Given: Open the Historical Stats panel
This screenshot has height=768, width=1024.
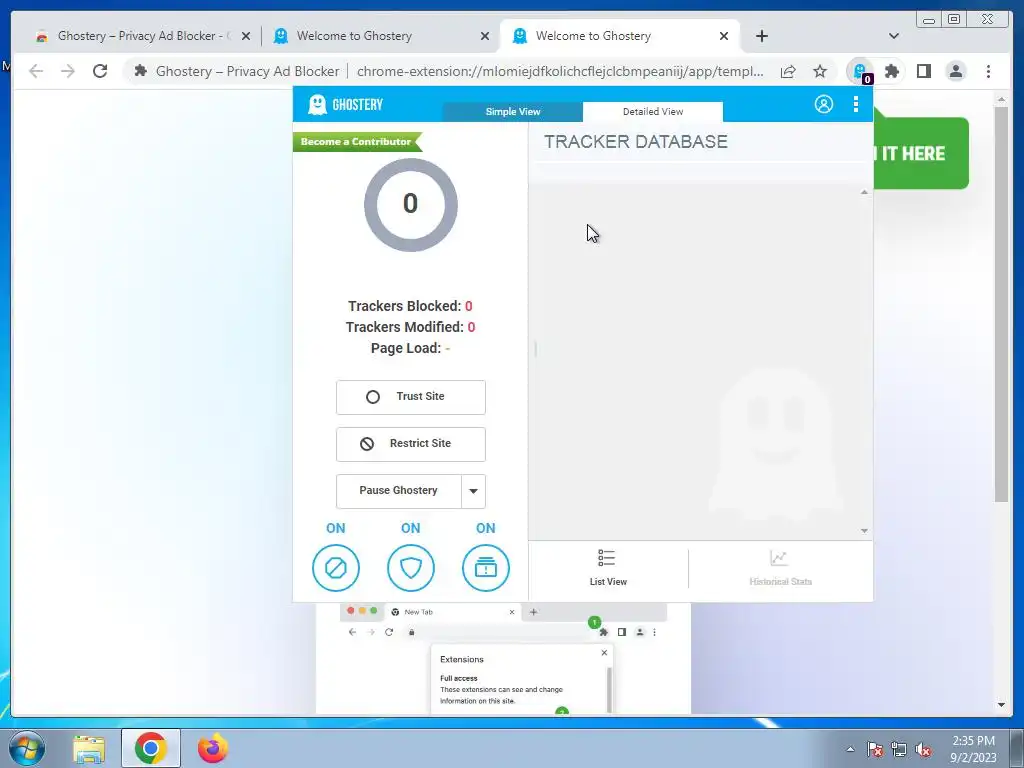Looking at the screenshot, I should 780,568.
